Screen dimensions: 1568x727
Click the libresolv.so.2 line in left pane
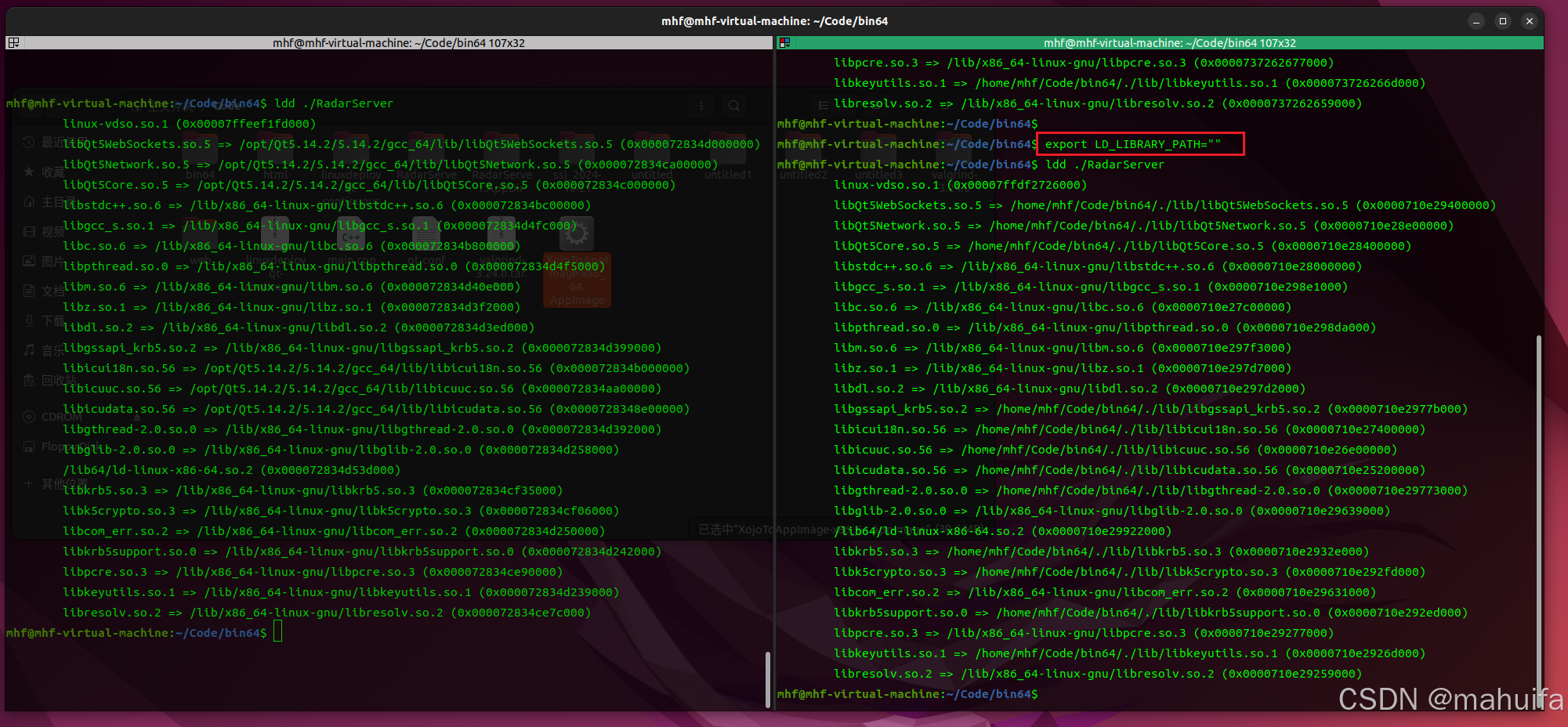(327, 613)
